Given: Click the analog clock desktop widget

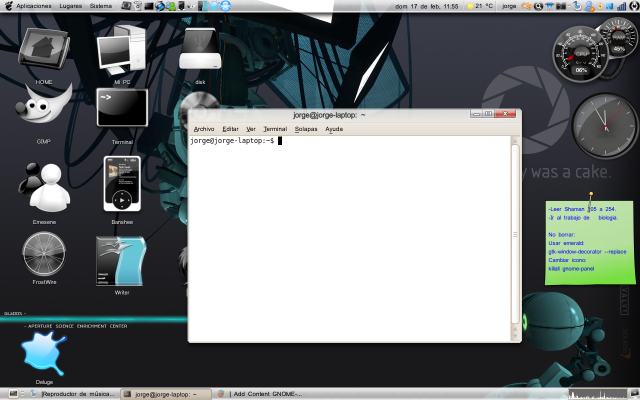Looking at the screenshot, I should click(x=605, y=126).
